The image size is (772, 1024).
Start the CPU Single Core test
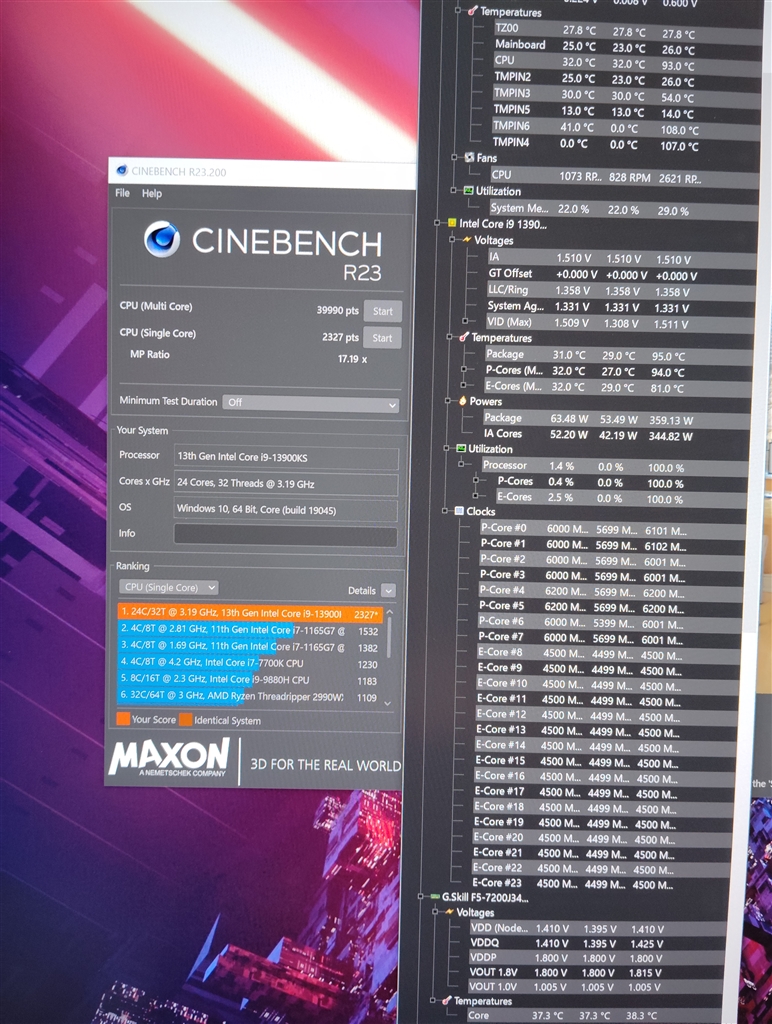pyautogui.click(x=382, y=338)
